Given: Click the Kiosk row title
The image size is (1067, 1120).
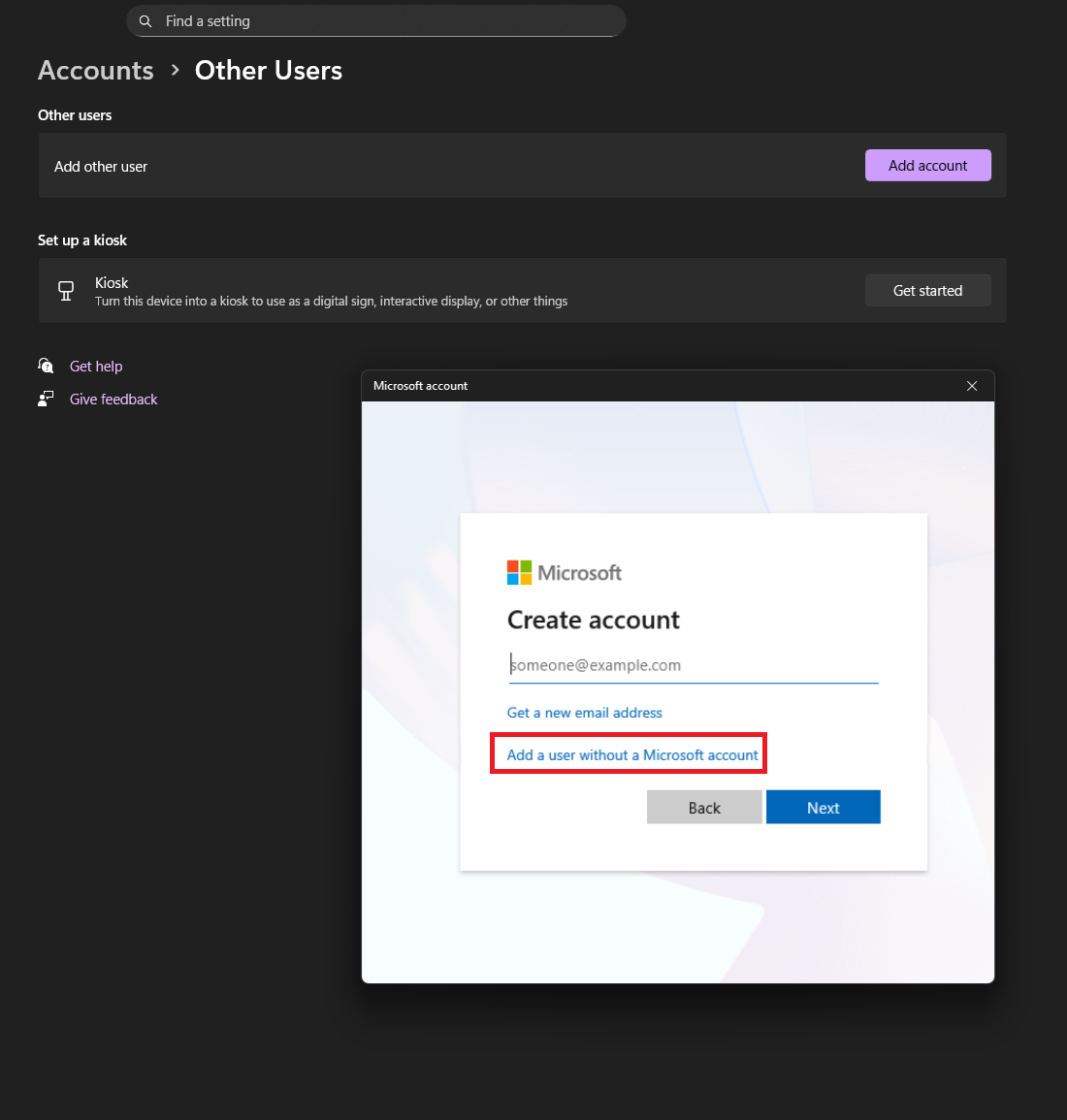Looking at the screenshot, I should click(112, 283).
